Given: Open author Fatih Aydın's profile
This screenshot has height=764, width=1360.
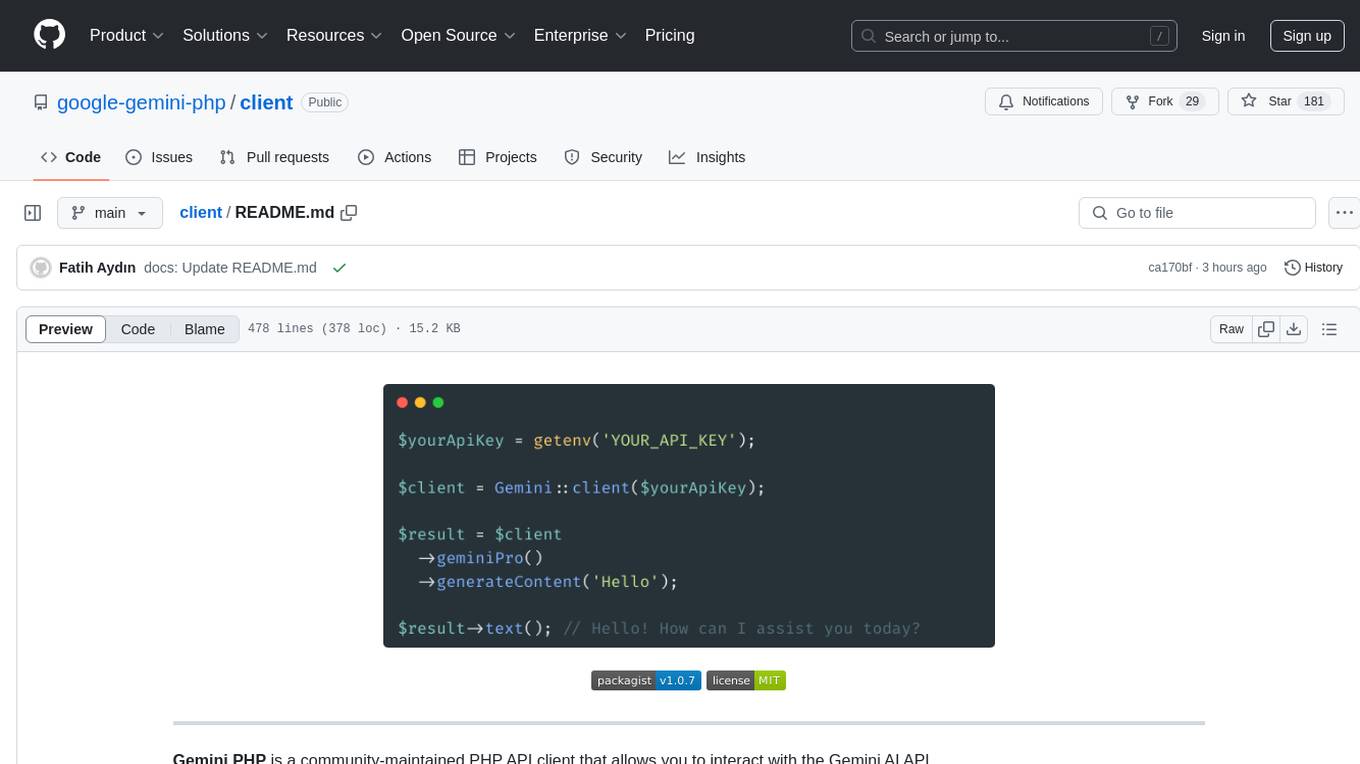Looking at the screenshot, I should tap(97, 268).
